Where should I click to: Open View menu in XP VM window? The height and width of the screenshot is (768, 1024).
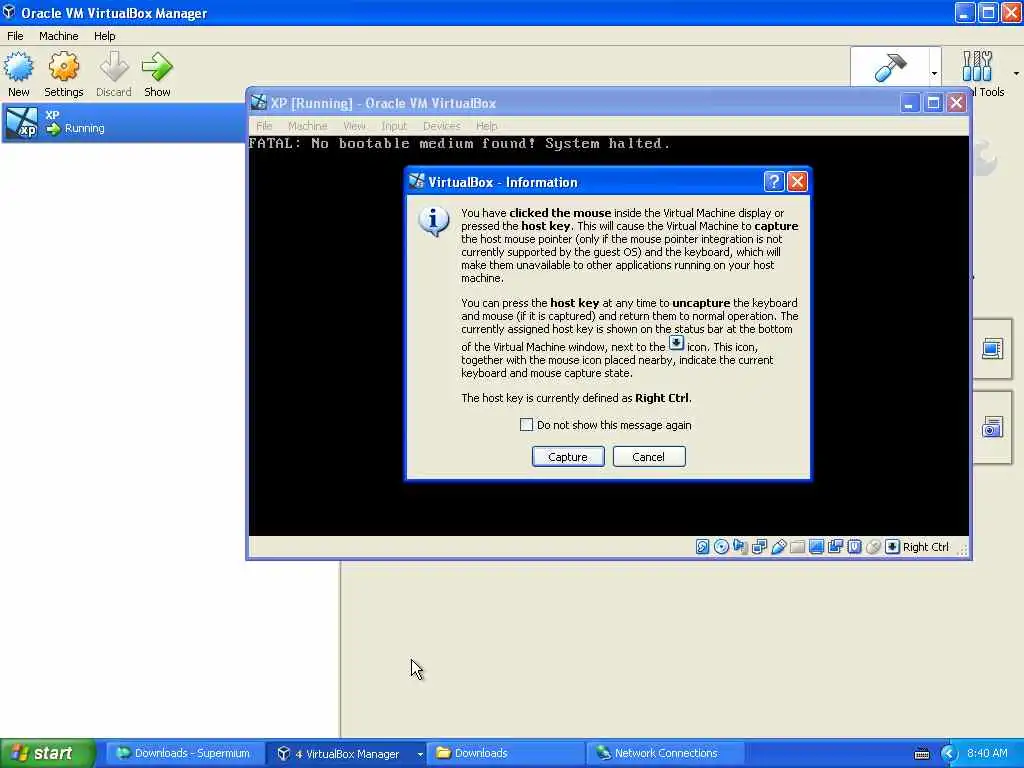[x=354, y=125]
